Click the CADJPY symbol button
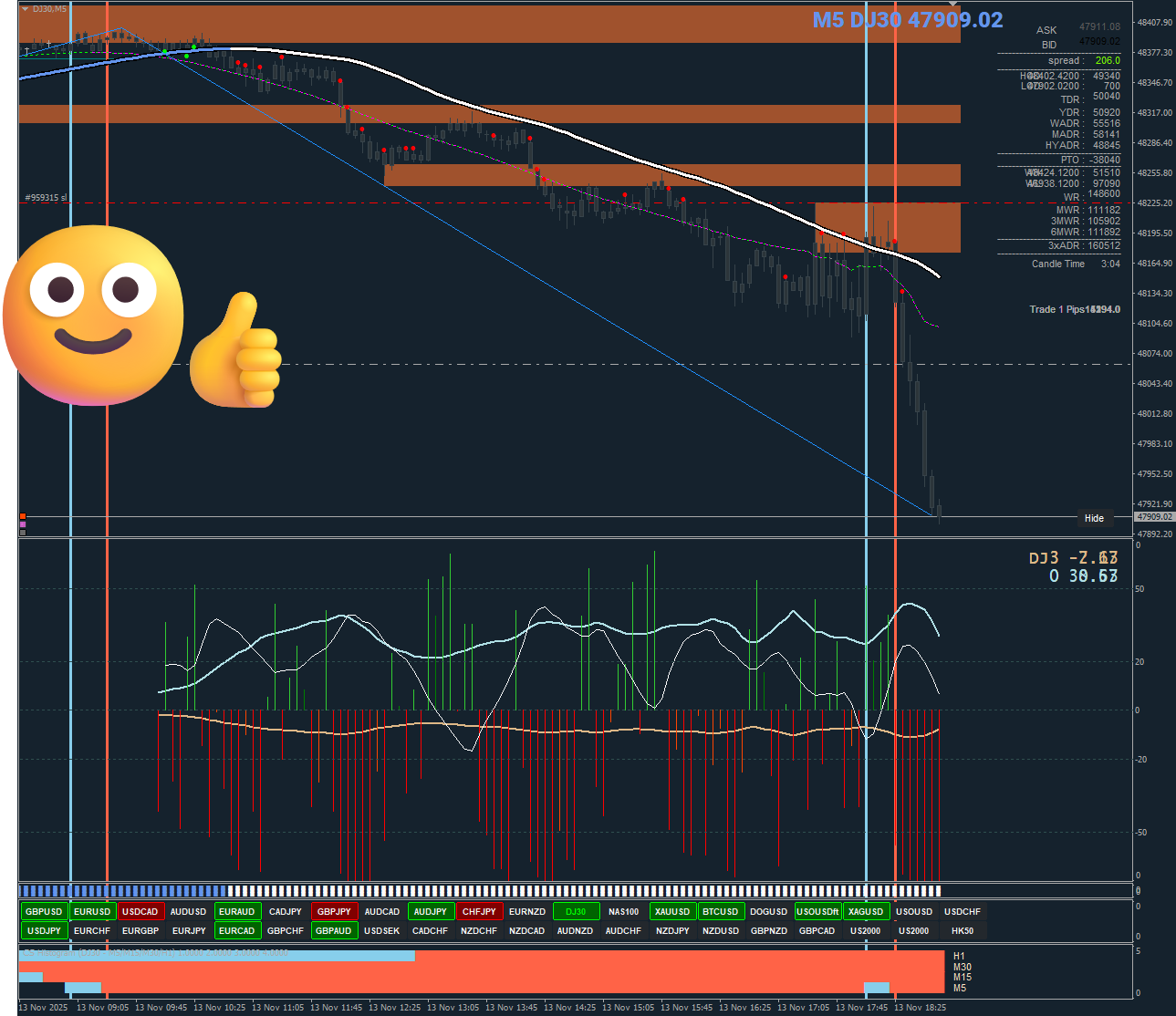Viewport: 1176px width, 1016px height. click(286, 912)
